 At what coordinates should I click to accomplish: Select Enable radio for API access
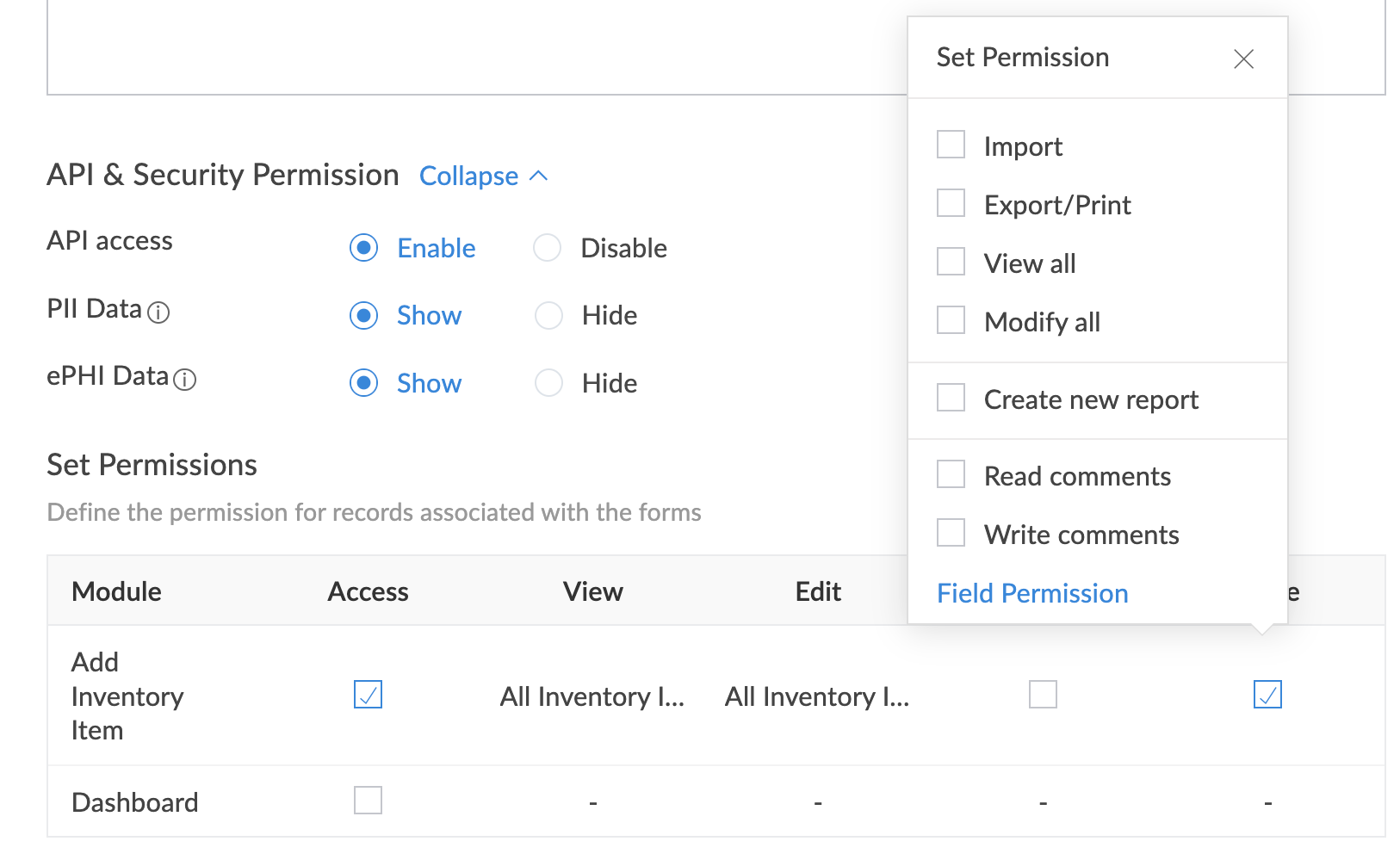click(364, 248)
